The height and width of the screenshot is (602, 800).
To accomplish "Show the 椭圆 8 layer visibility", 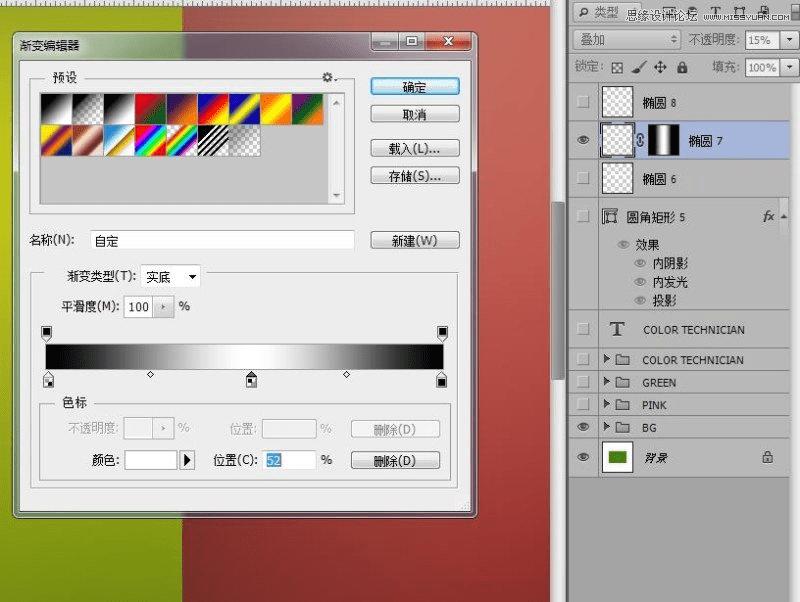I will (x=583, y=101).
